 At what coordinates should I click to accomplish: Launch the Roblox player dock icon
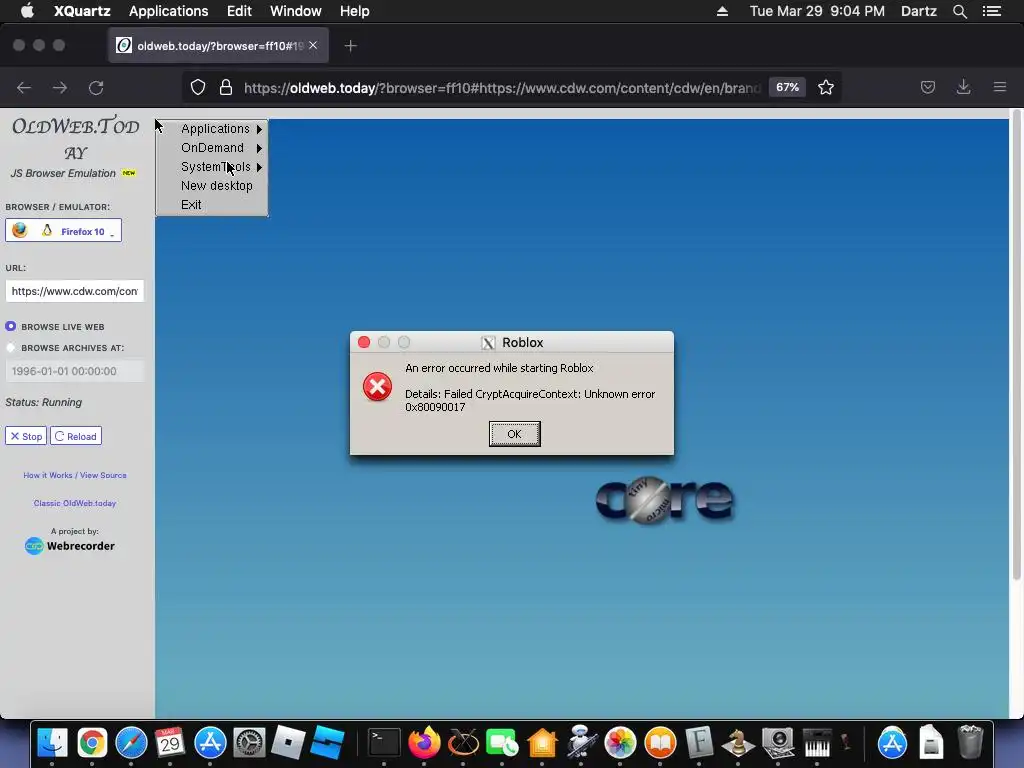click(x=288, y=743)
